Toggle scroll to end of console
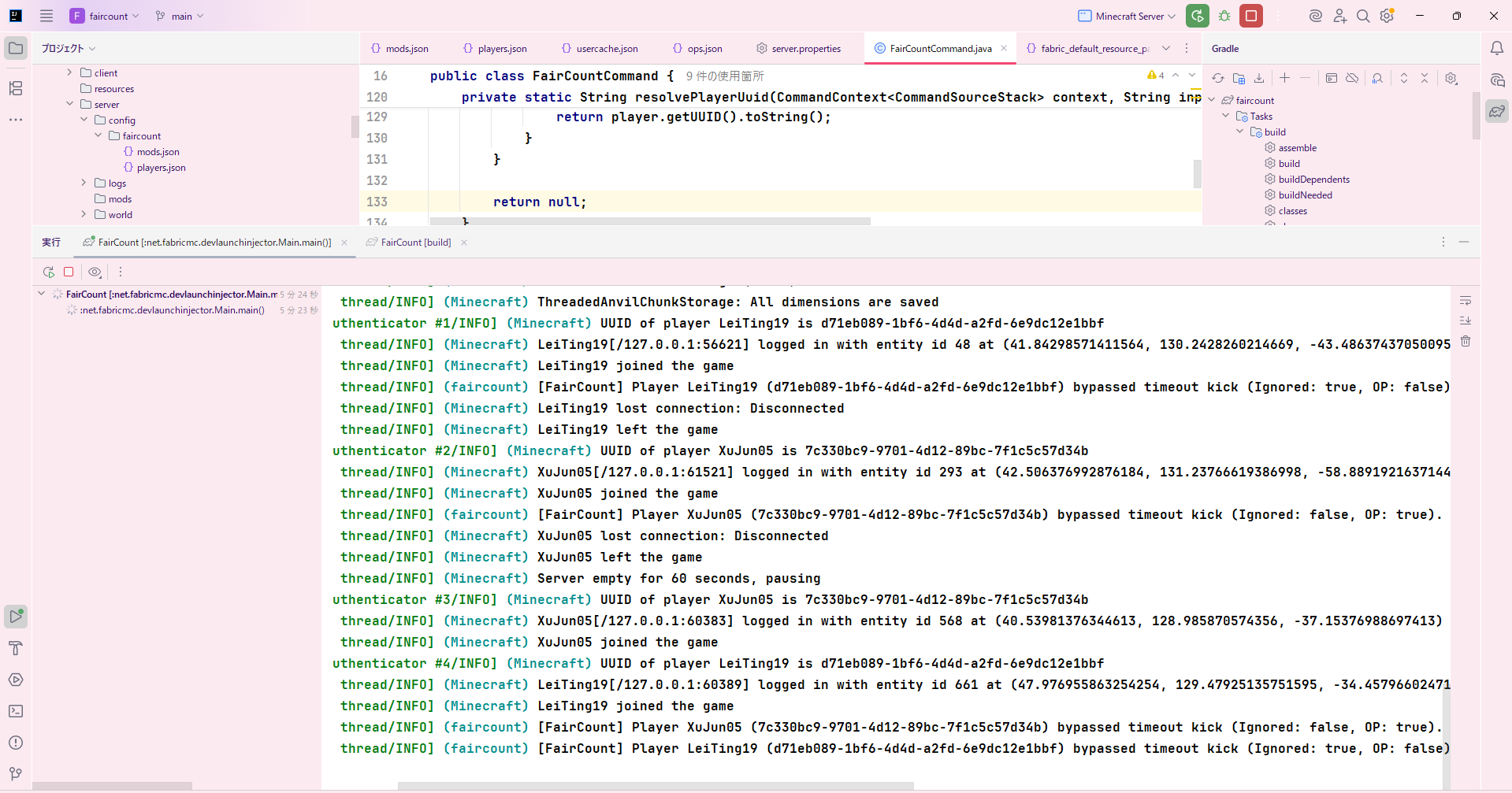This screenshot has height=793, width=1512. (x=1466, y=321)
